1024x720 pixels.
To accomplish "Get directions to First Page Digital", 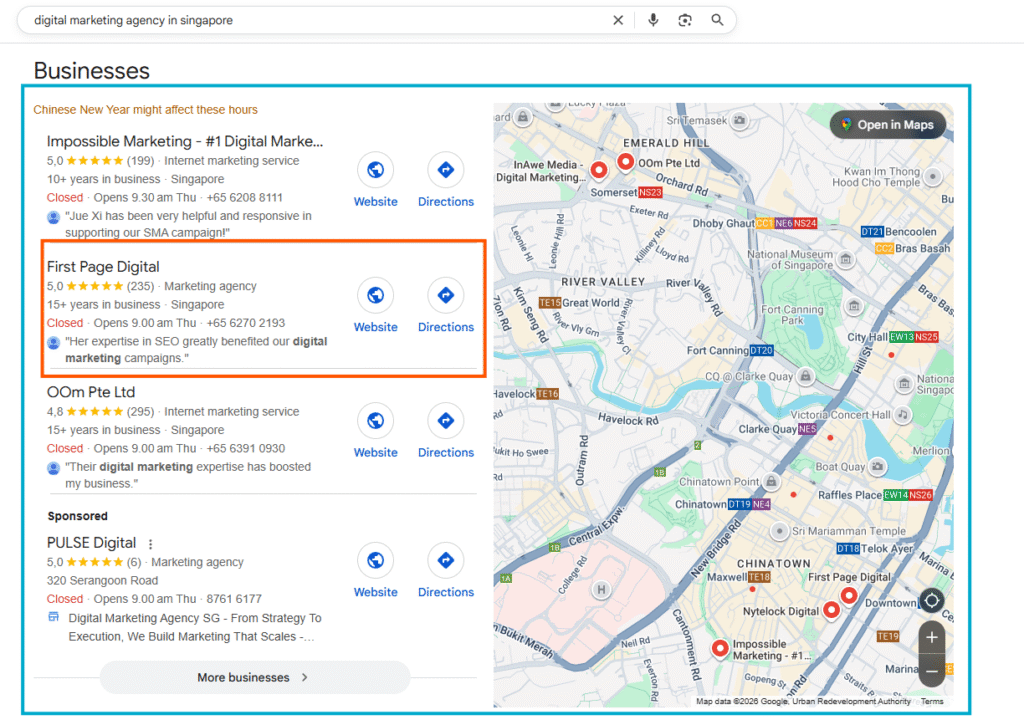I will (445, 295).
